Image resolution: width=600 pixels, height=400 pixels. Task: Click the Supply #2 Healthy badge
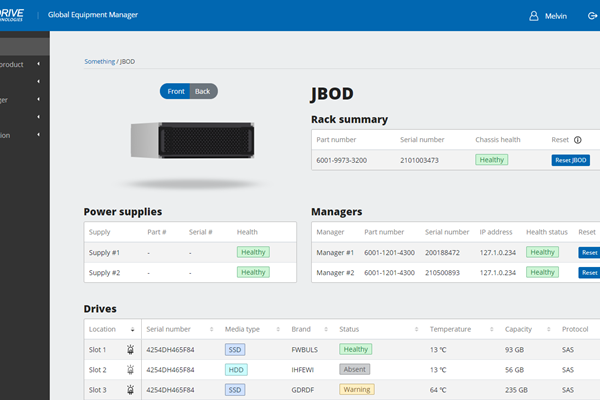253,273
